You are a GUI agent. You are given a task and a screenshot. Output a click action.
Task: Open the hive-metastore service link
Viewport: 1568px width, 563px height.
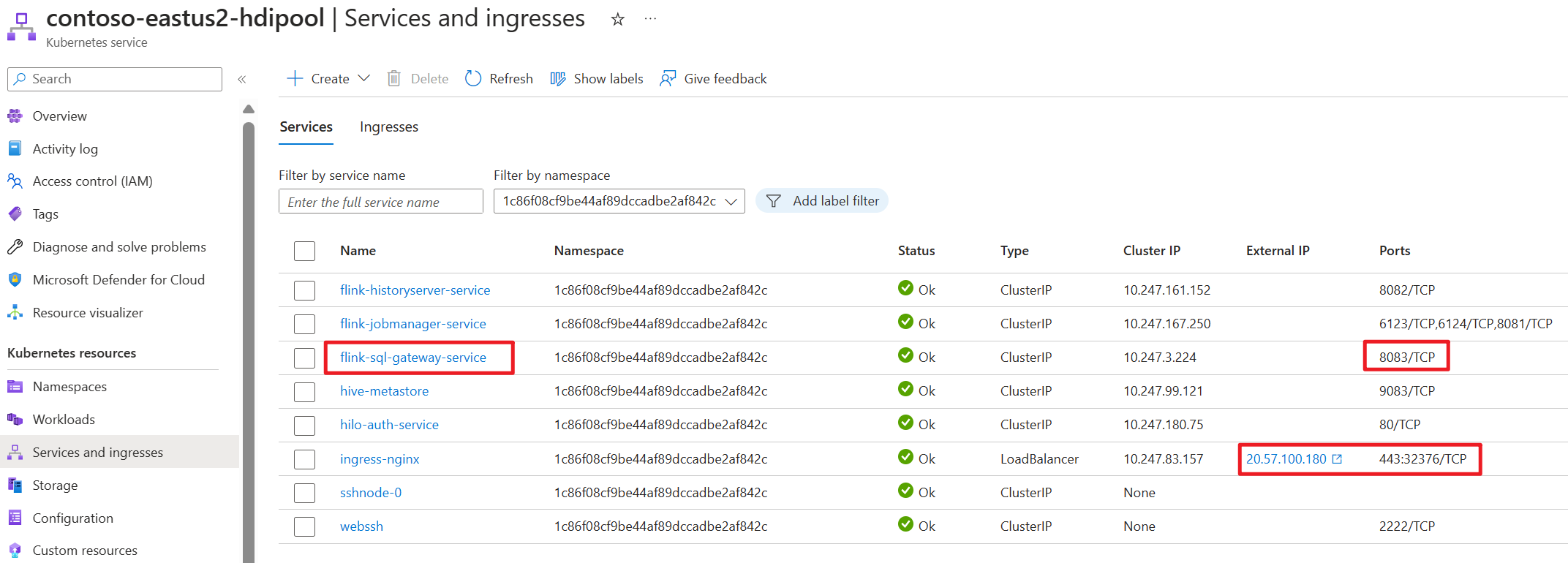[384, 391]
